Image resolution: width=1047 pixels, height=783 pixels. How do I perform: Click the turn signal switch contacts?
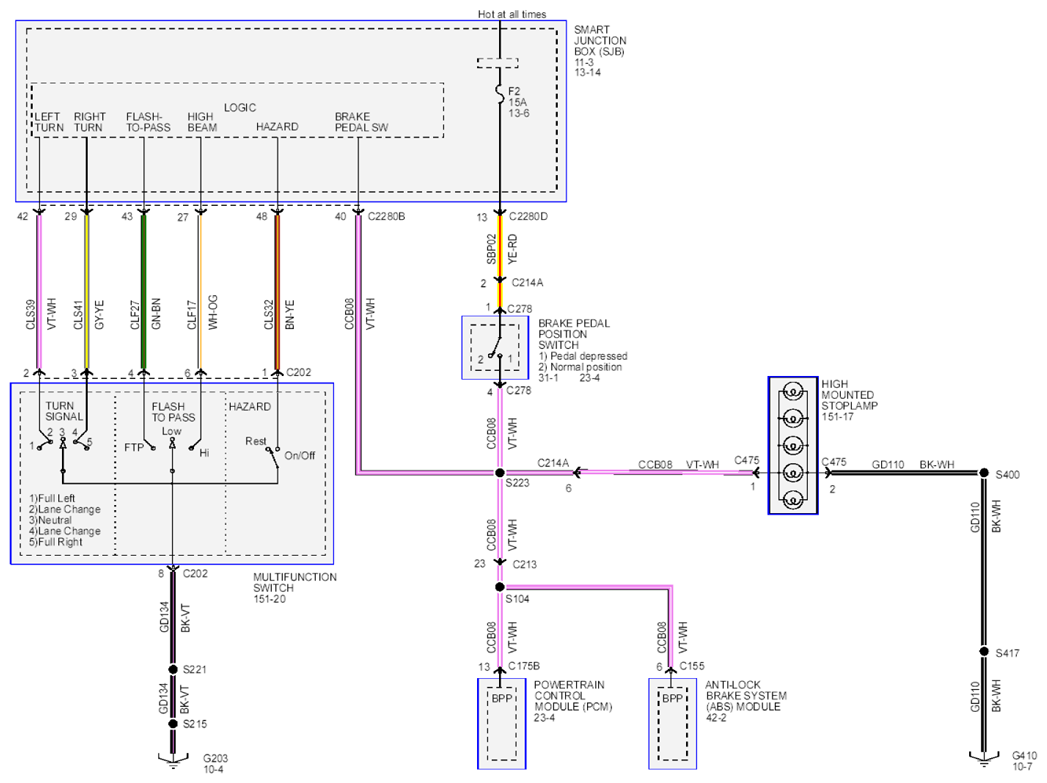(63, 442)
